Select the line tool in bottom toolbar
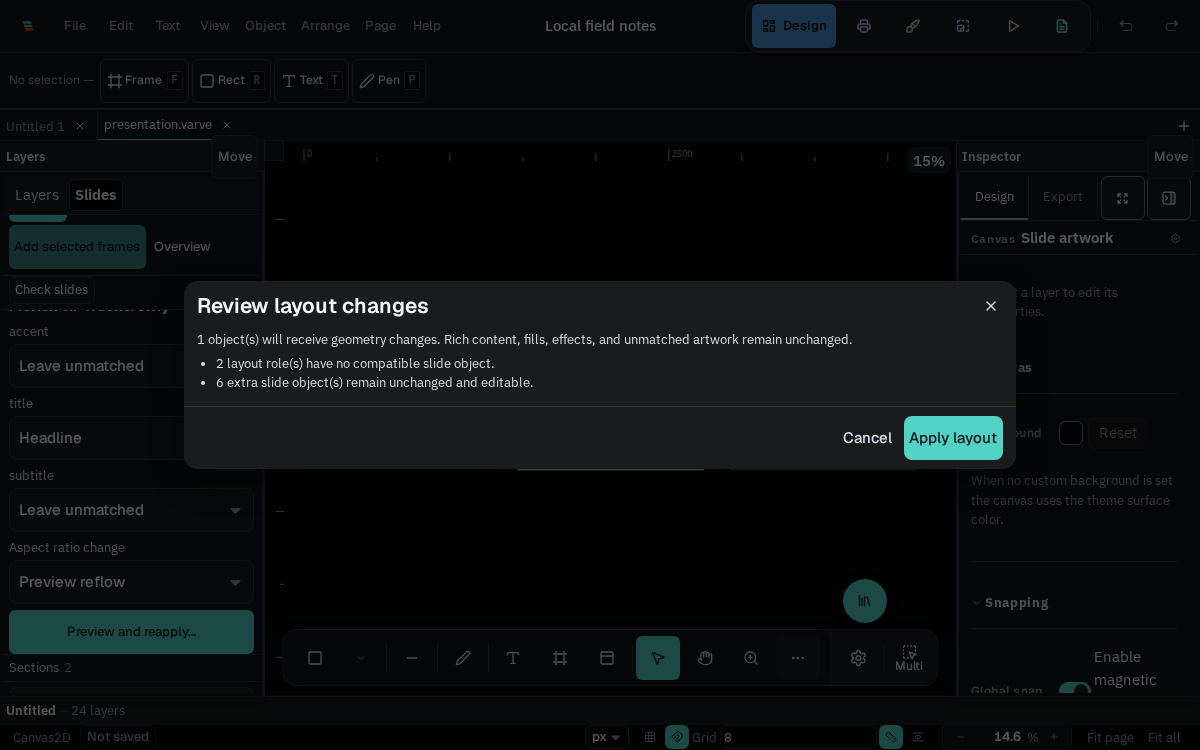The height and width of the screenshot is (750, 1200). pyautogui.click(x=412, y=658)
